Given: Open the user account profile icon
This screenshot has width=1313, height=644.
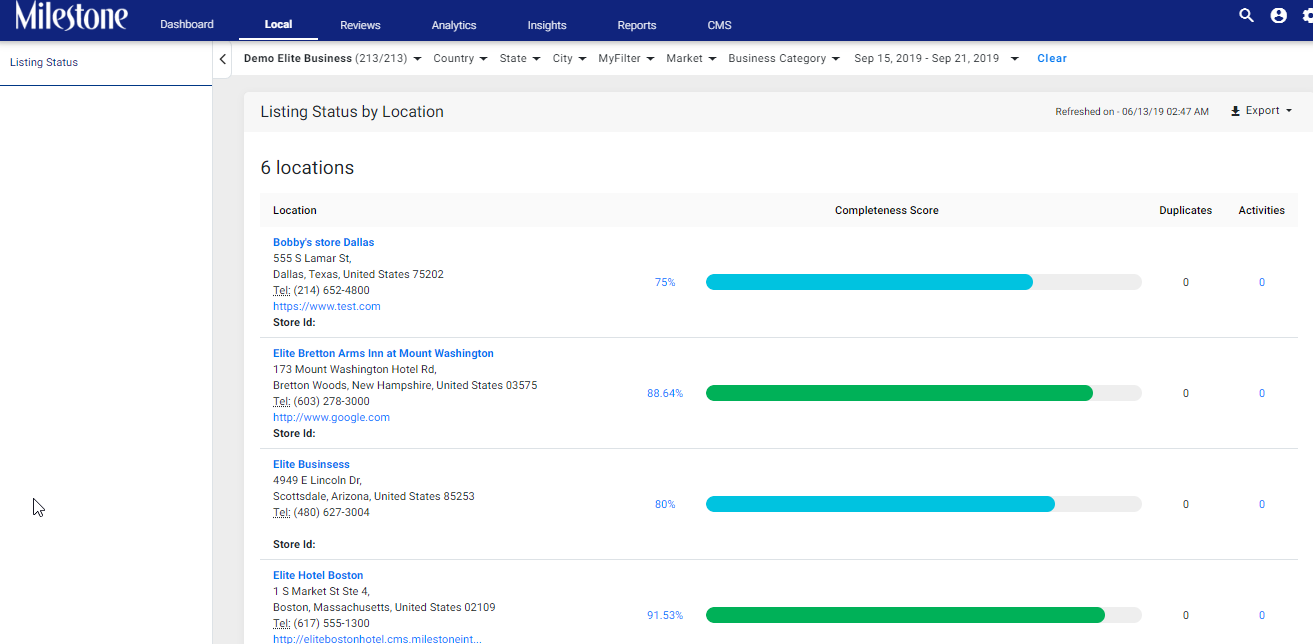Looking at the screenshot, I should coord(1278,15).
